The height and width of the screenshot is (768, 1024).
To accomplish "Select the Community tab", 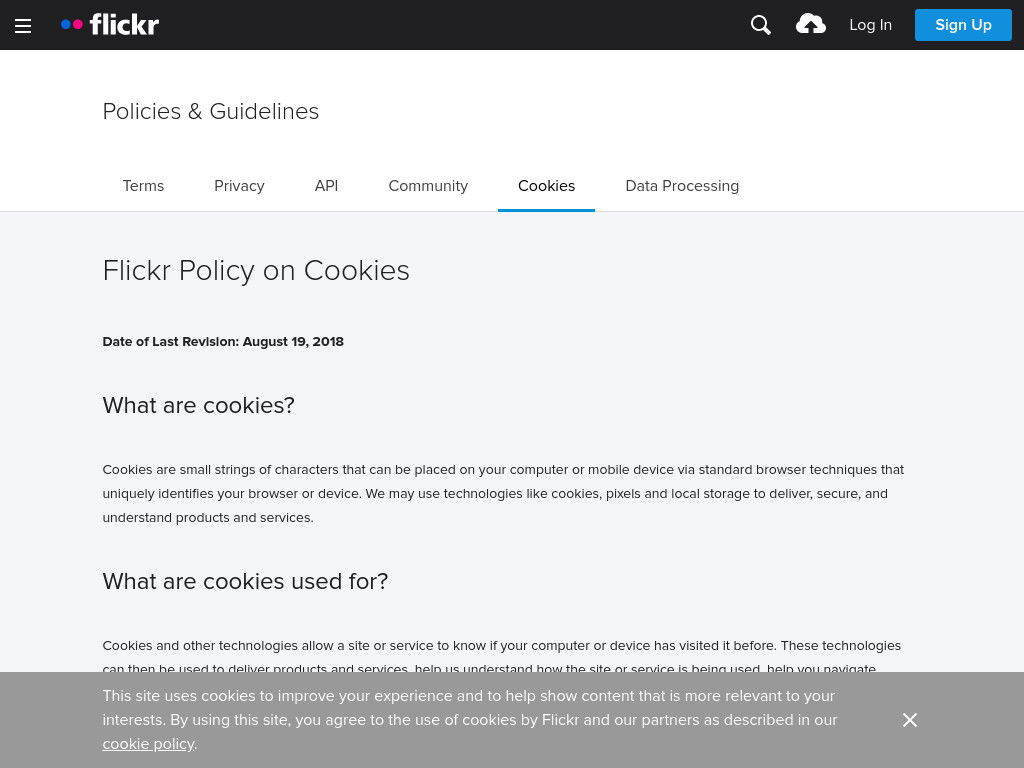I will coord(428,186).
